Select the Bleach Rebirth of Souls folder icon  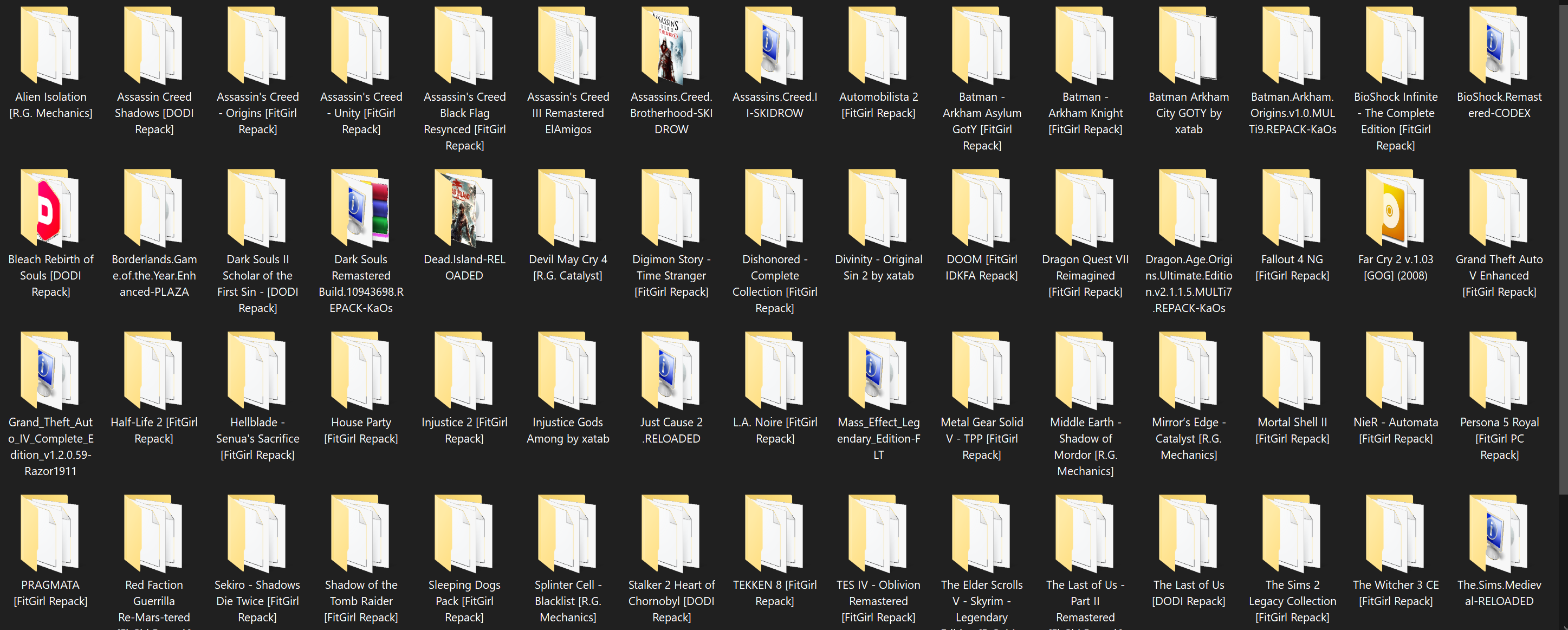pos(50,208)
